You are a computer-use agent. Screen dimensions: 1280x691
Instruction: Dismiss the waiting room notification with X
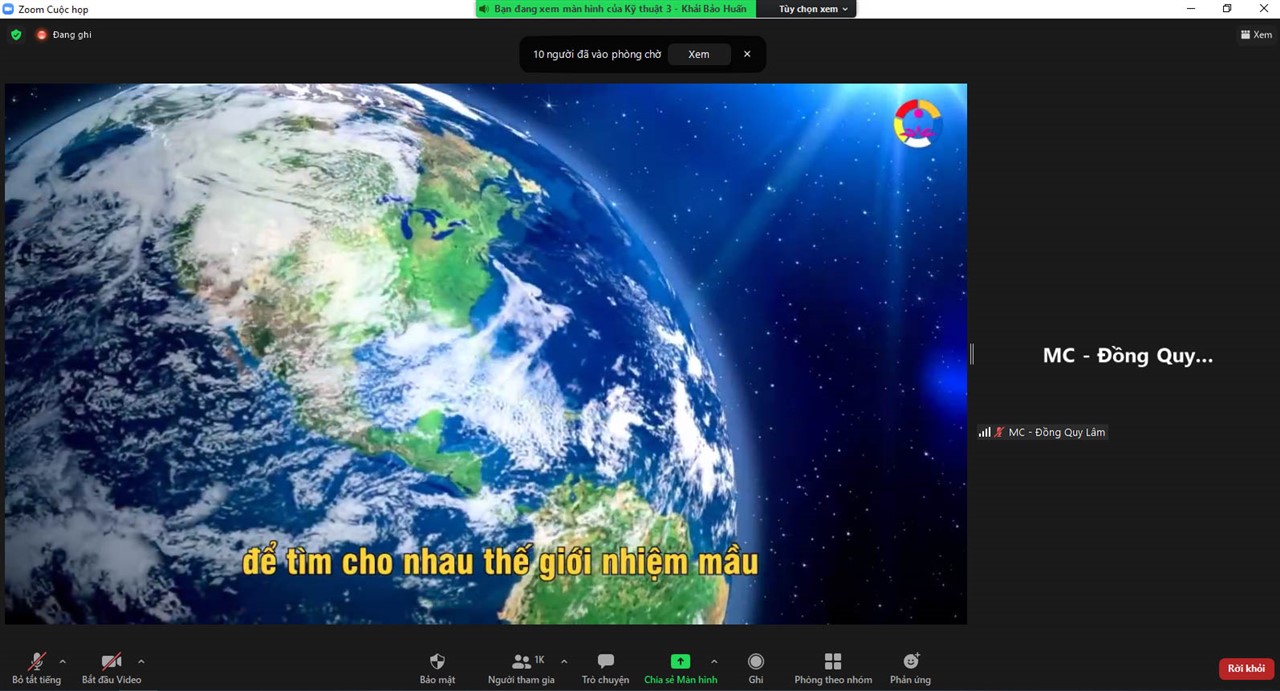coord(747,54)
